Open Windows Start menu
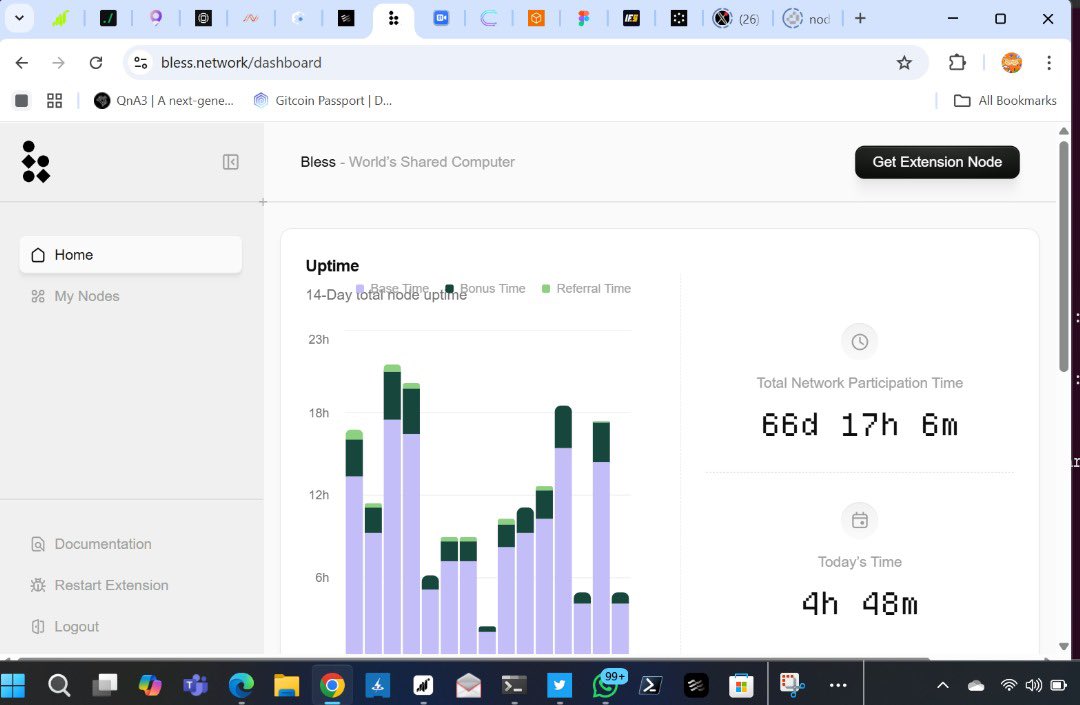 [x=13, y=685]
